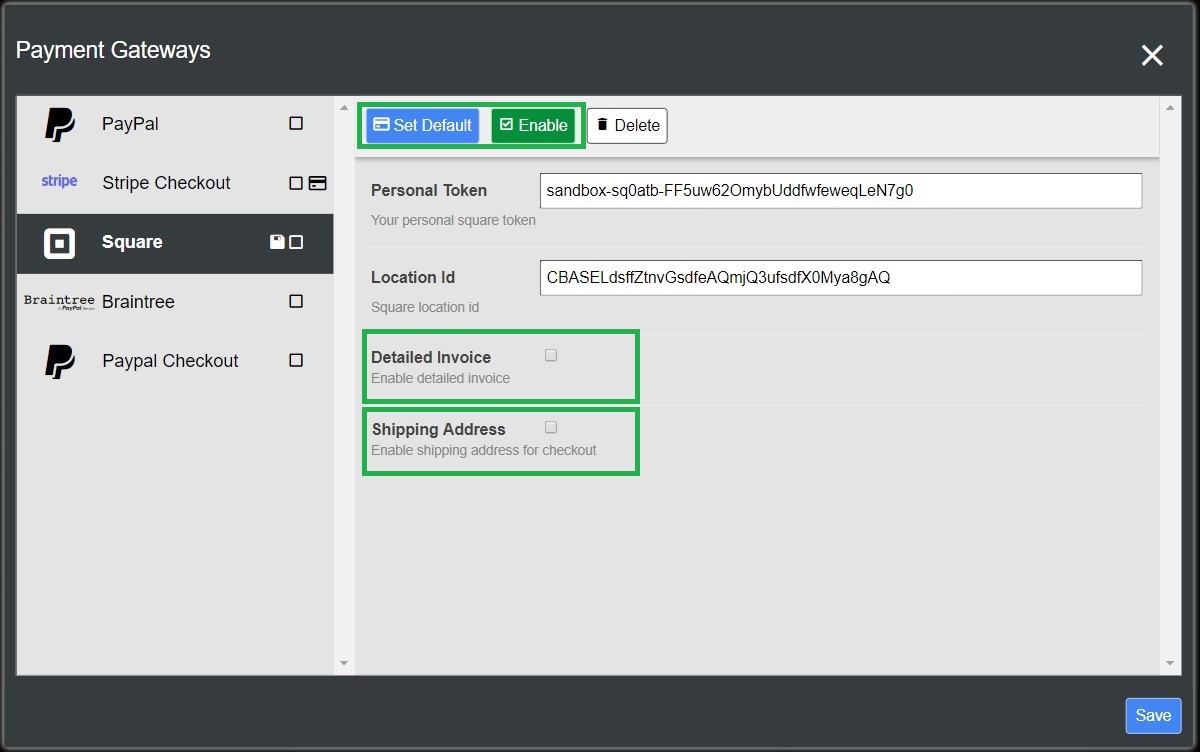
Task: Click the Square logo icon
Action: 60,243
